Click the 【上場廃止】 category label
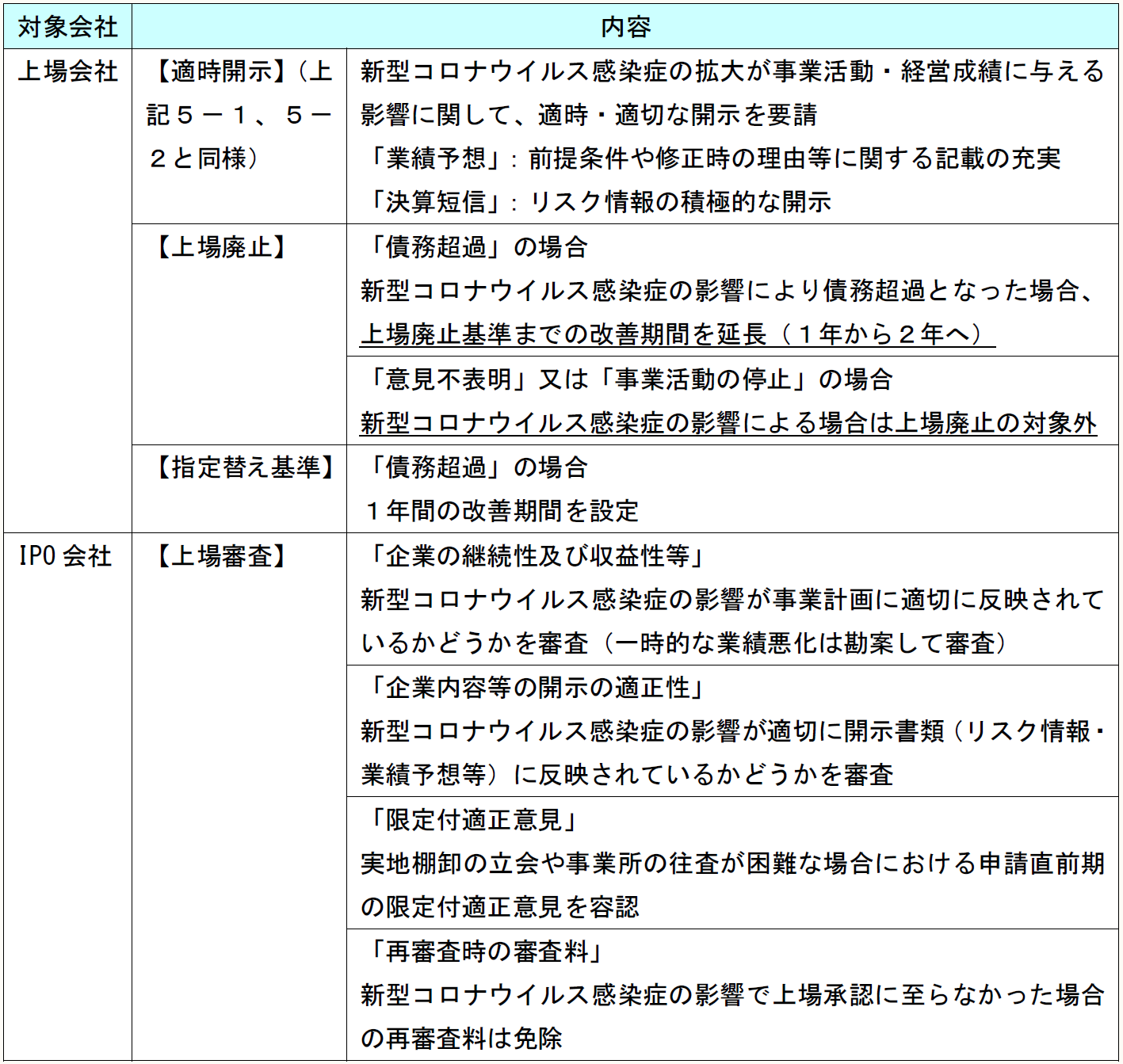The height and width of the screenshot is (1064, 1123). coord(222,247)
